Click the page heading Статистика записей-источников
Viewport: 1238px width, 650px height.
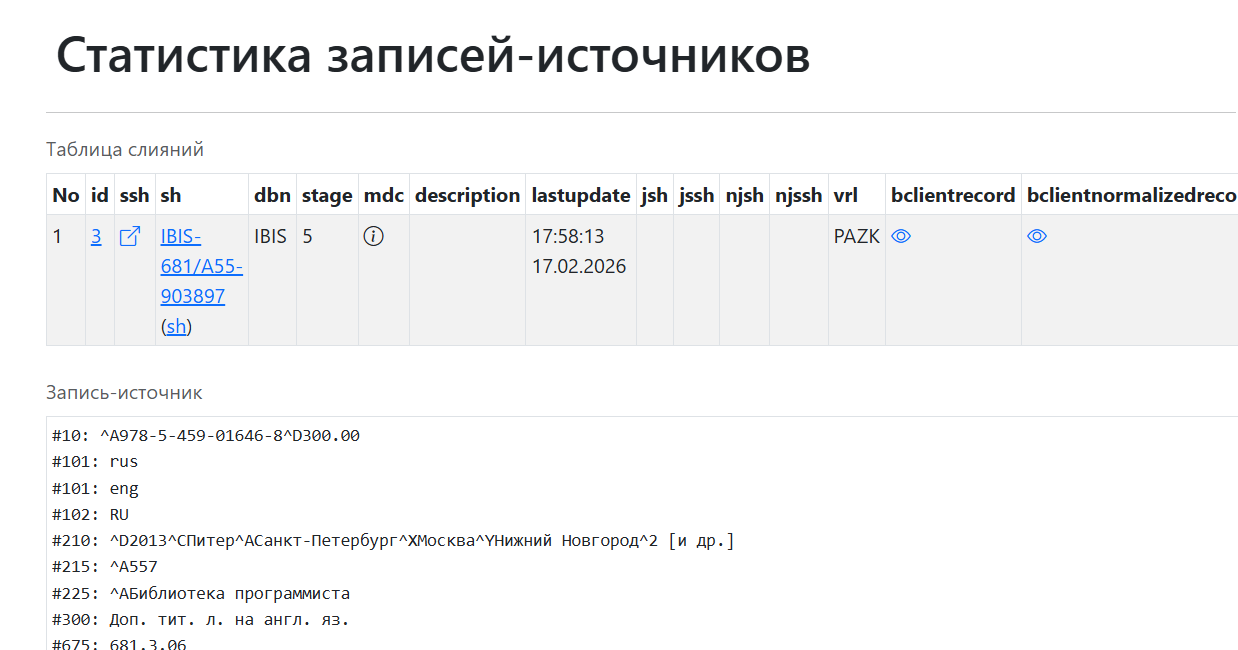click(432, 55)
